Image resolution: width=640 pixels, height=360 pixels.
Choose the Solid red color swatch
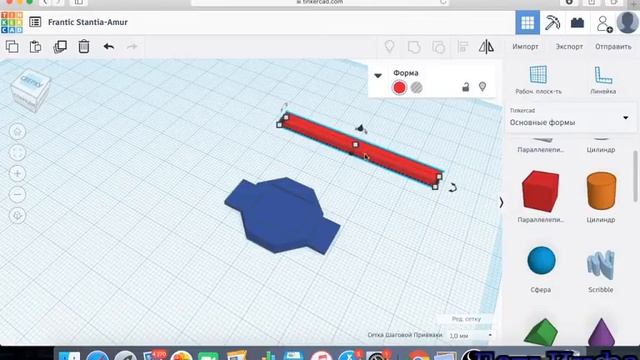tap(399, 87)
